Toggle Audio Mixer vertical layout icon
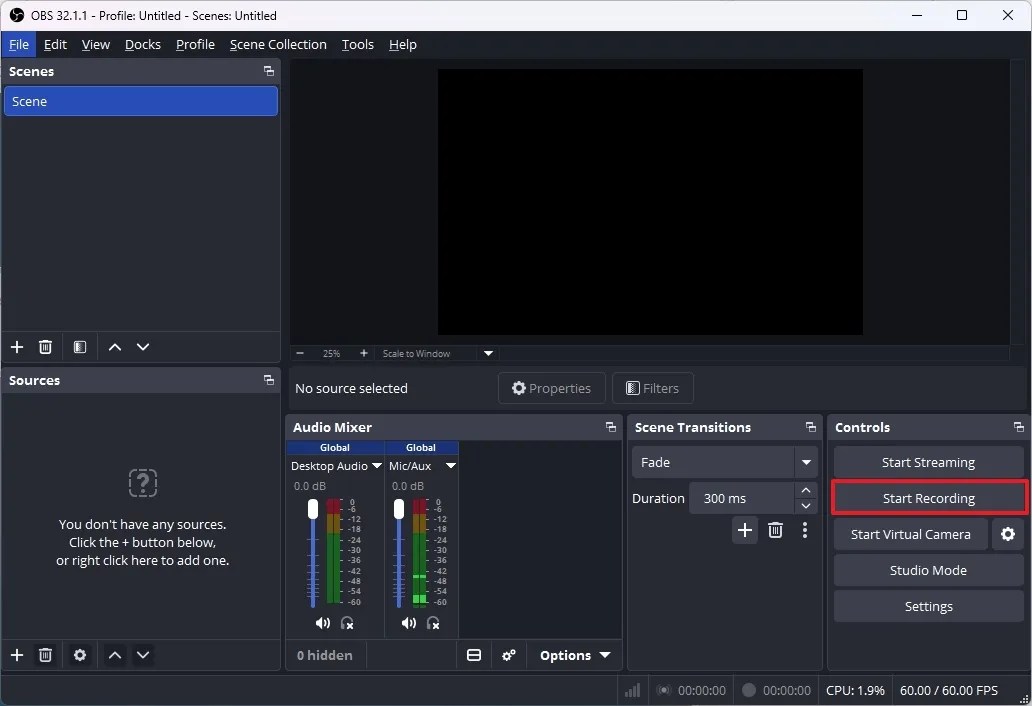This screenshot has height=706, width=1032. (474, 655)
